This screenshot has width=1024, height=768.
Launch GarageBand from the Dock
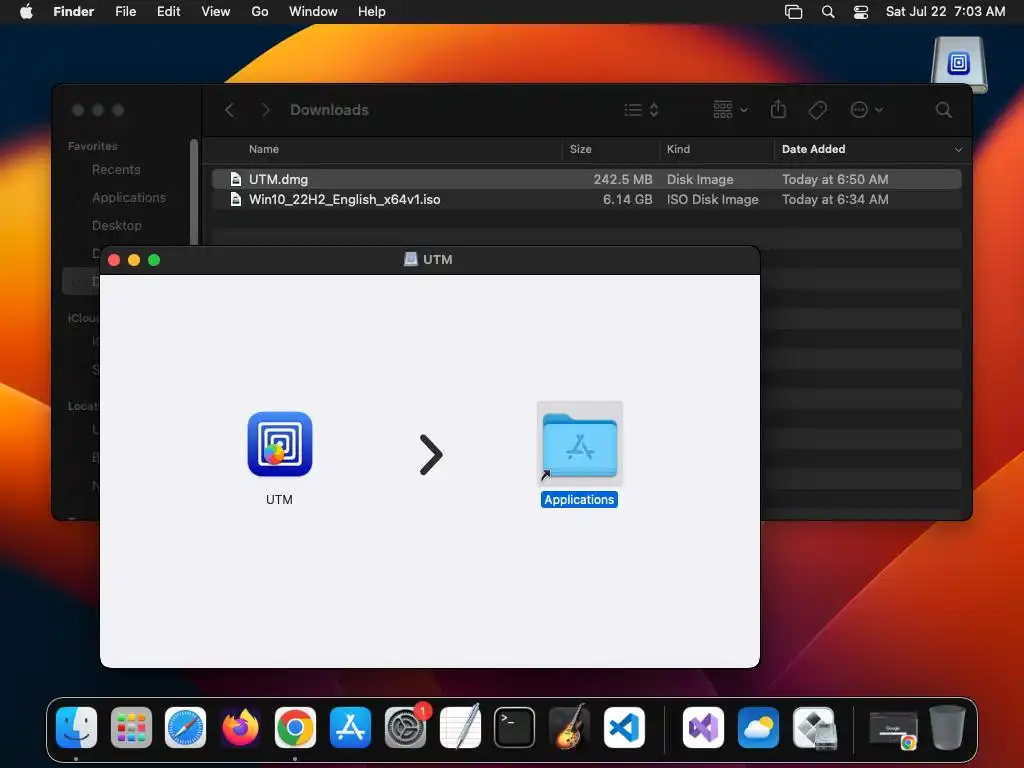[x=569, y=728]
